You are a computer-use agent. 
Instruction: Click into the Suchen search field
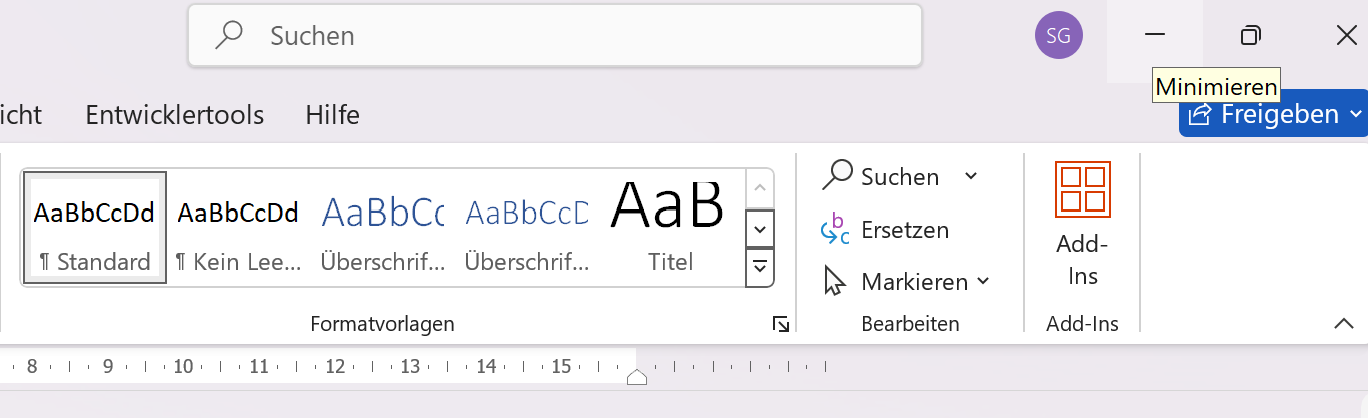(x=580, y=37)
